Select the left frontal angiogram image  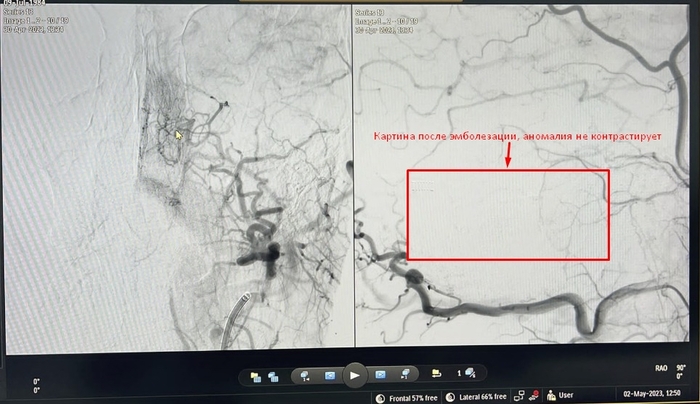177,179
